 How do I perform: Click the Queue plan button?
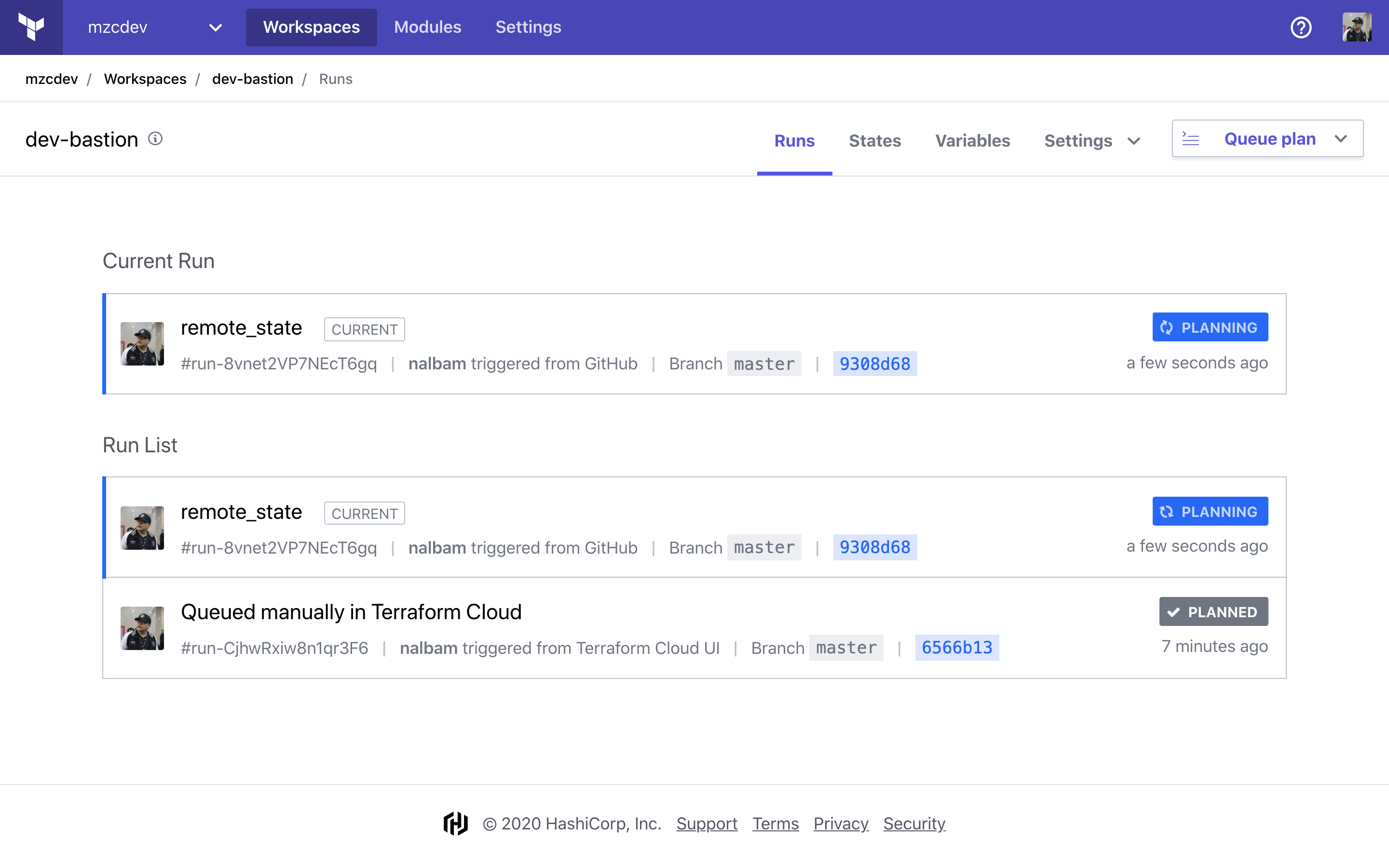[1267, 138]
